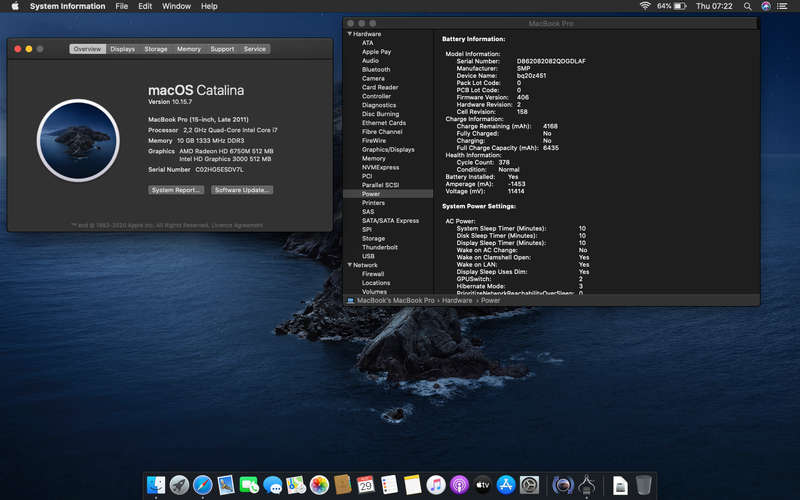The image size is (800, 500).
Task: Open Messages from the Dock
Action: click(273, 485)
